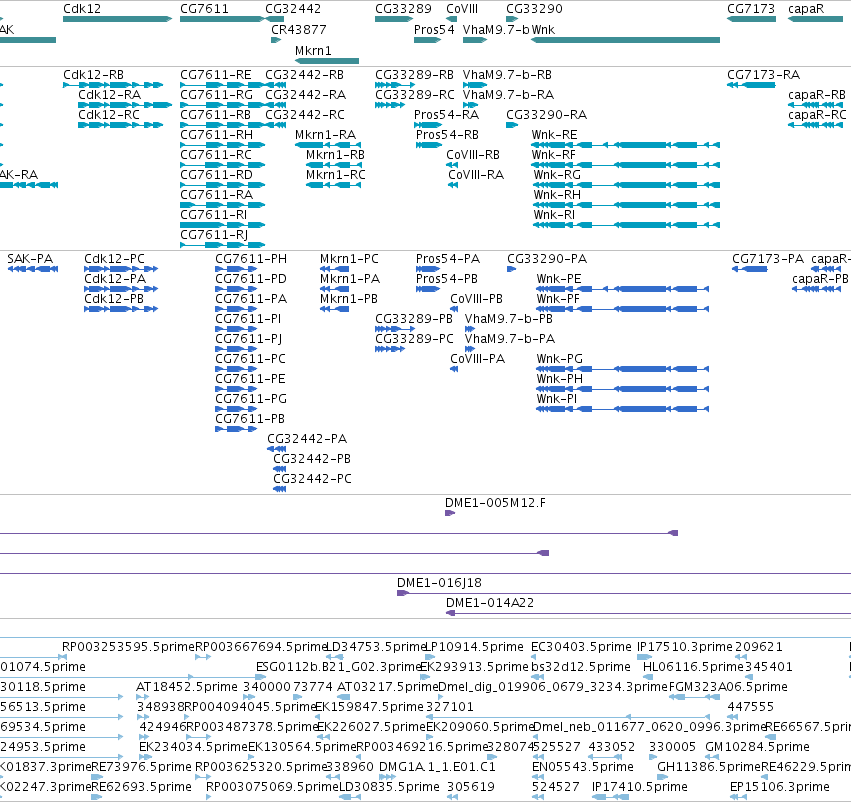Click the CG7611 gene label
851x802 pixels.
tap(204, 9)
